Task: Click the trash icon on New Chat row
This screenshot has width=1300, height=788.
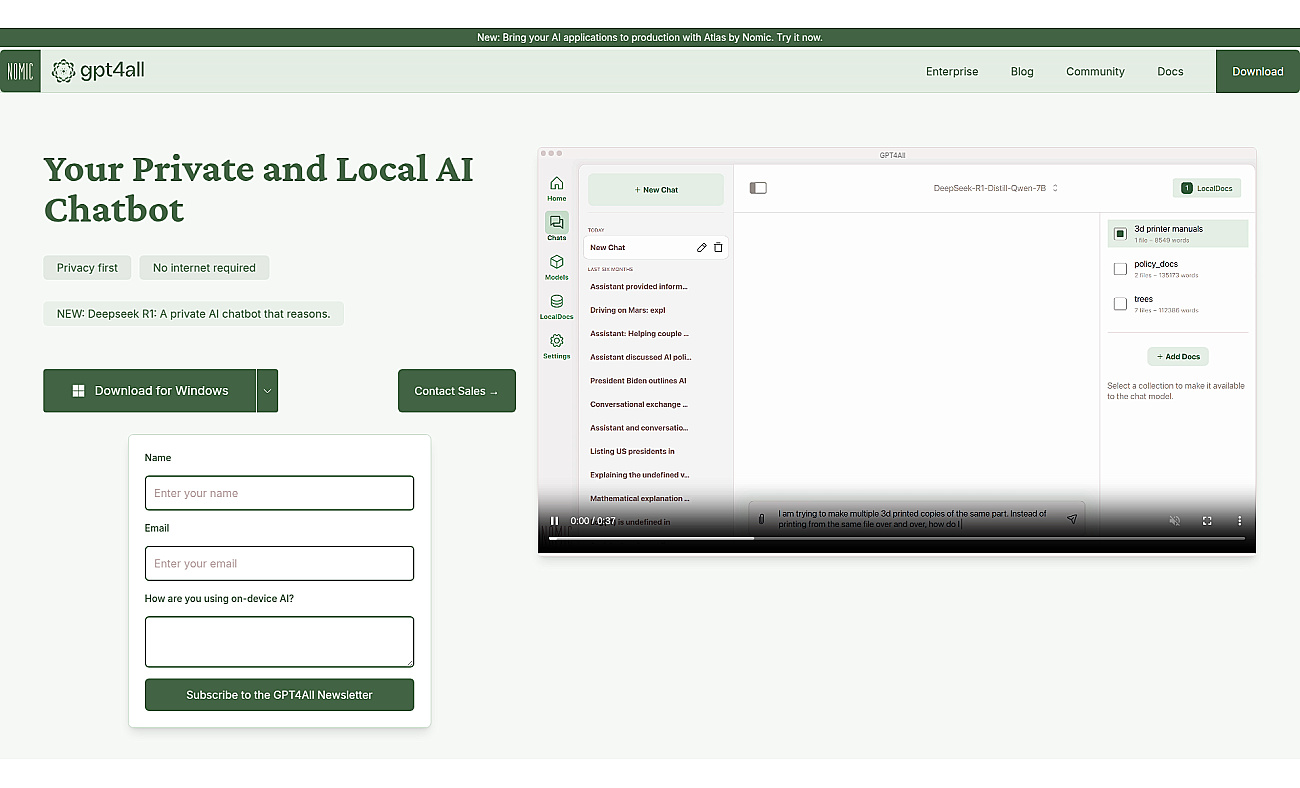Action: click(718, 247)
